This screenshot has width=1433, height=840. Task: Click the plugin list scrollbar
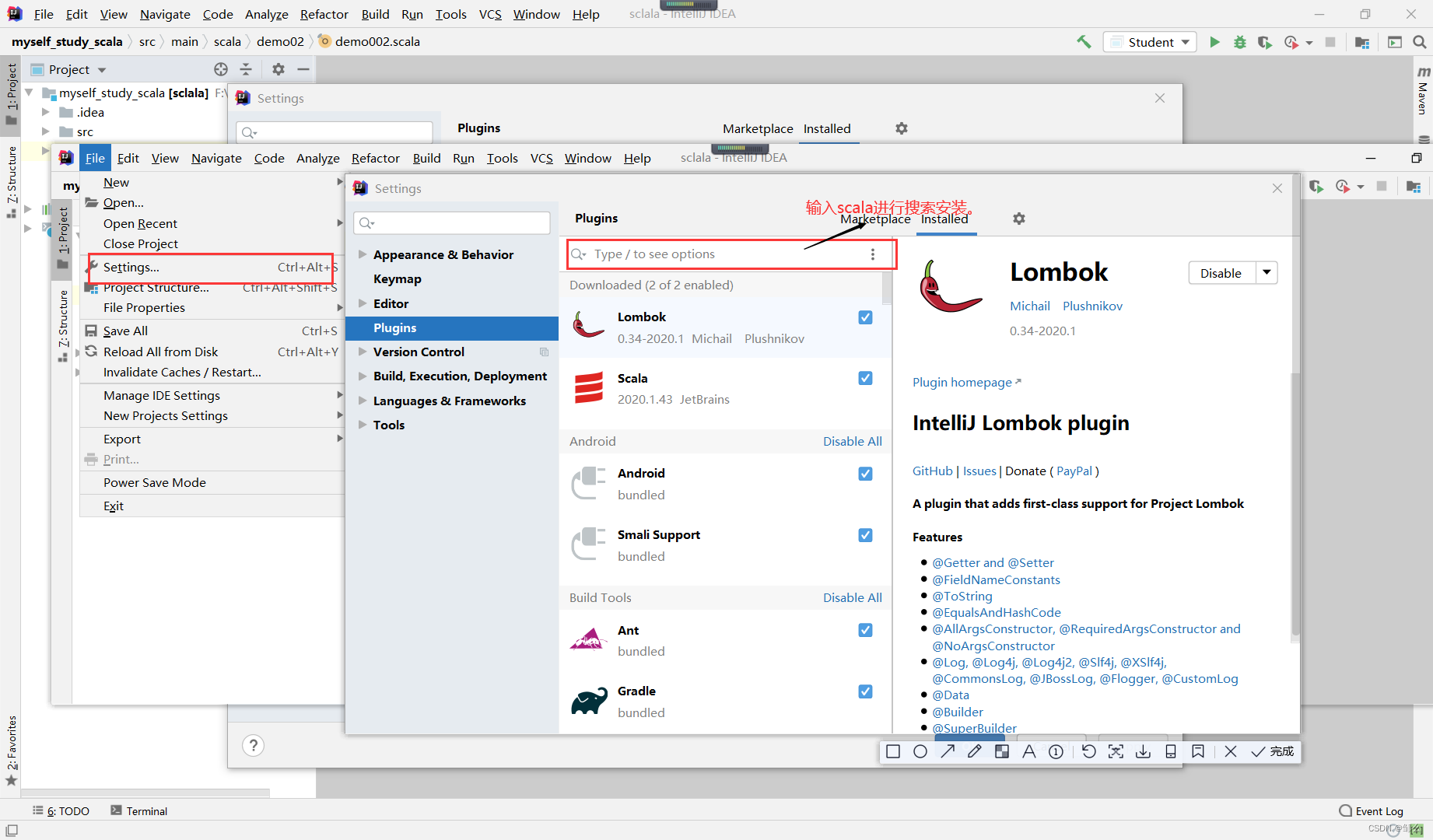[x=887, y=288]
